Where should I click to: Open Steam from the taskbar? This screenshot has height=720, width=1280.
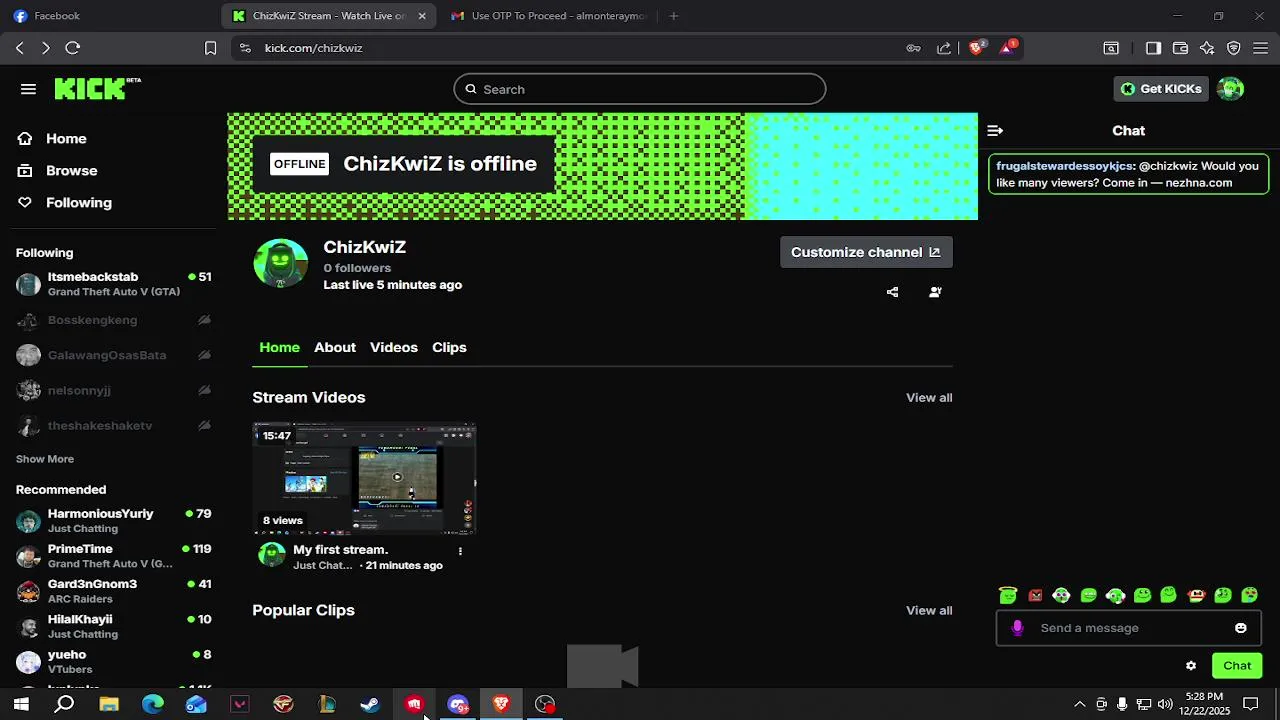(x=370, y=704)
